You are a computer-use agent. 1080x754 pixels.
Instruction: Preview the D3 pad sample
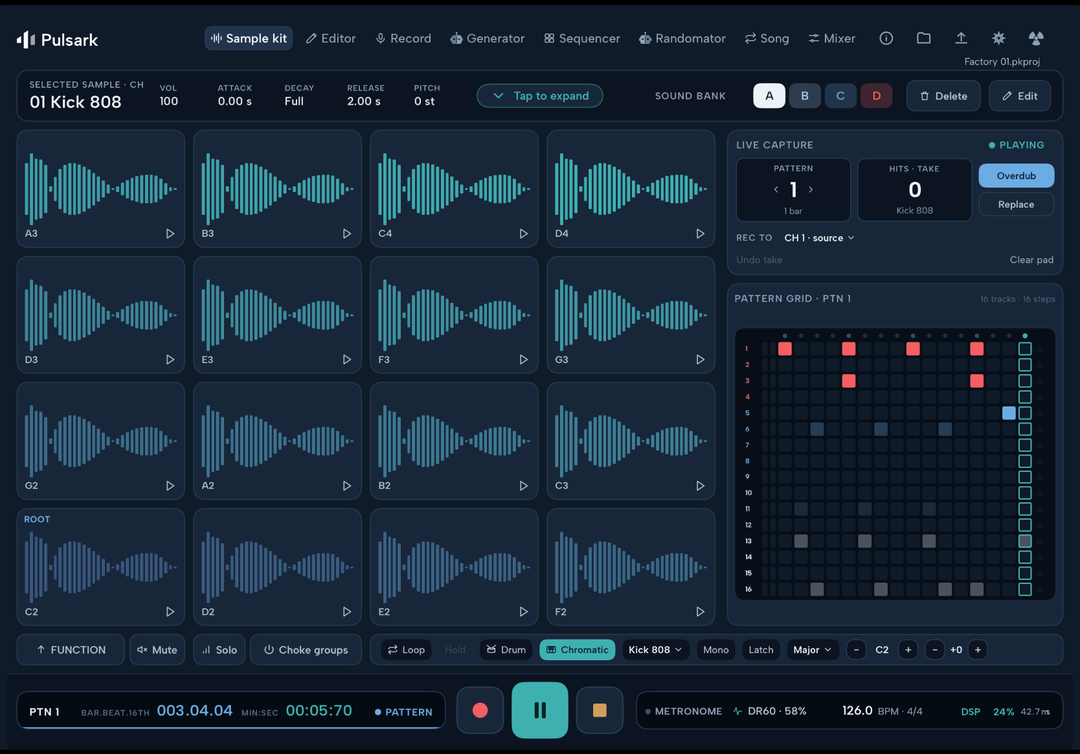170,359
